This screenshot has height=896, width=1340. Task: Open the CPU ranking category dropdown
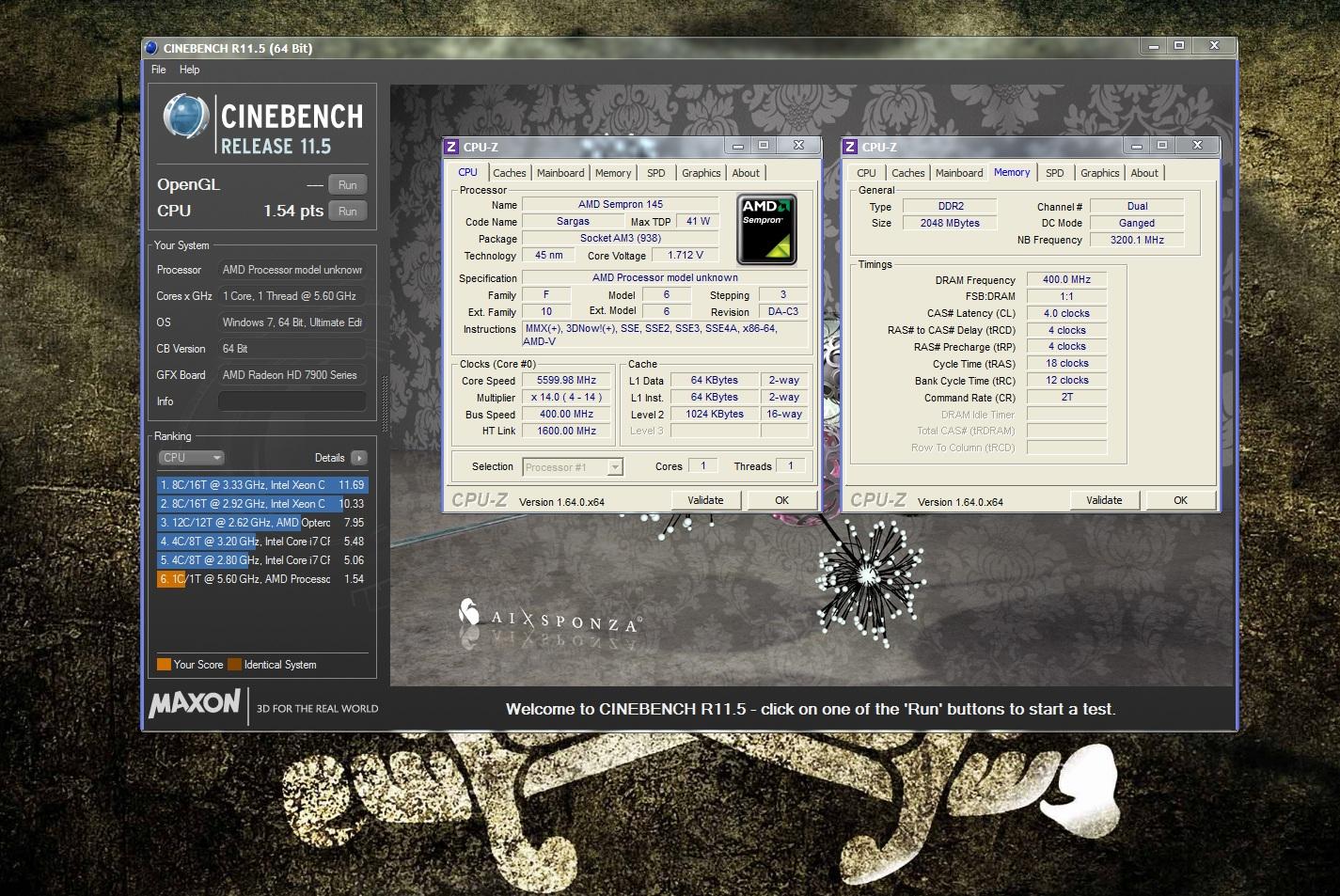coord(191,458)
